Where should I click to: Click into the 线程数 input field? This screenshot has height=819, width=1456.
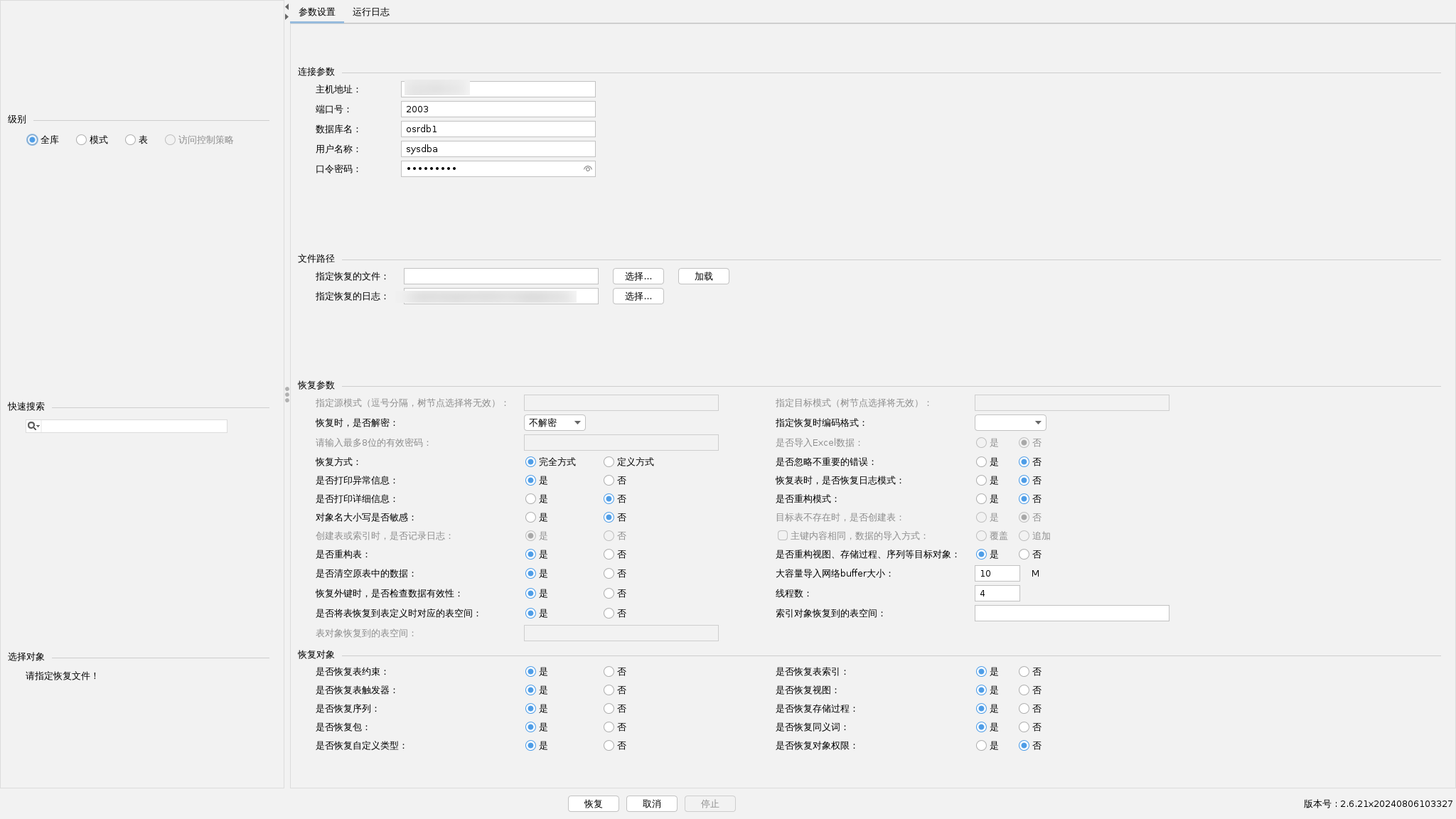(x=997, y=594)
